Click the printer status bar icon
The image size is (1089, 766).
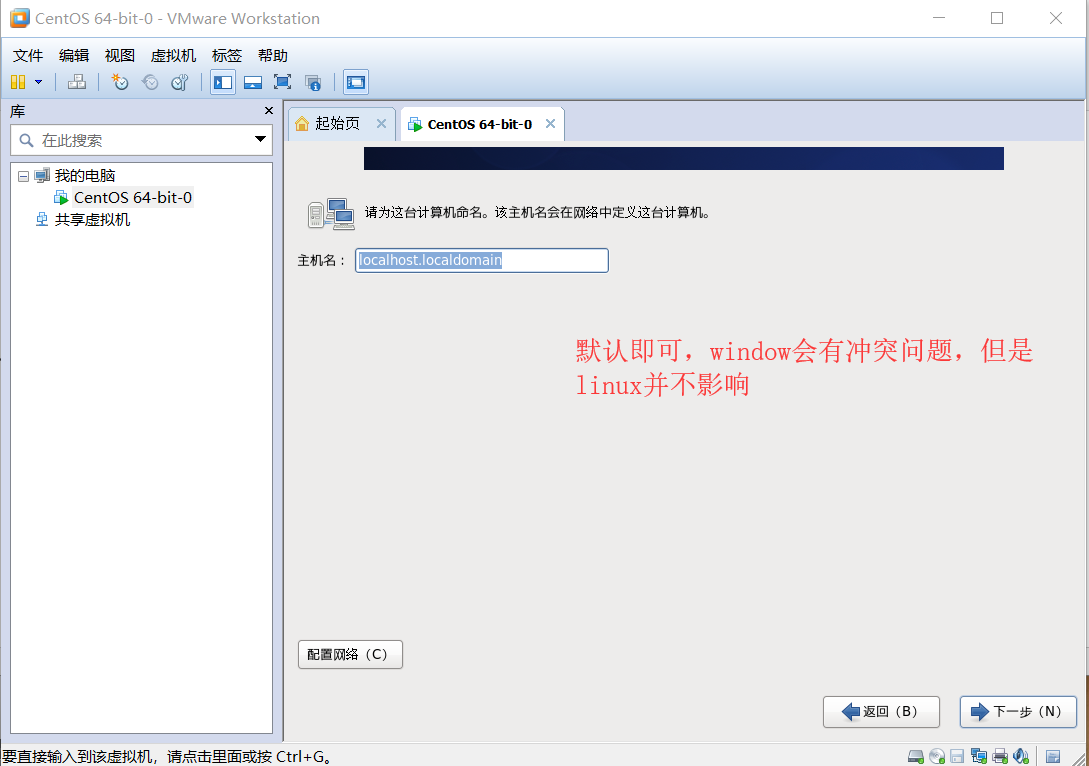(x=1000, y=756)
